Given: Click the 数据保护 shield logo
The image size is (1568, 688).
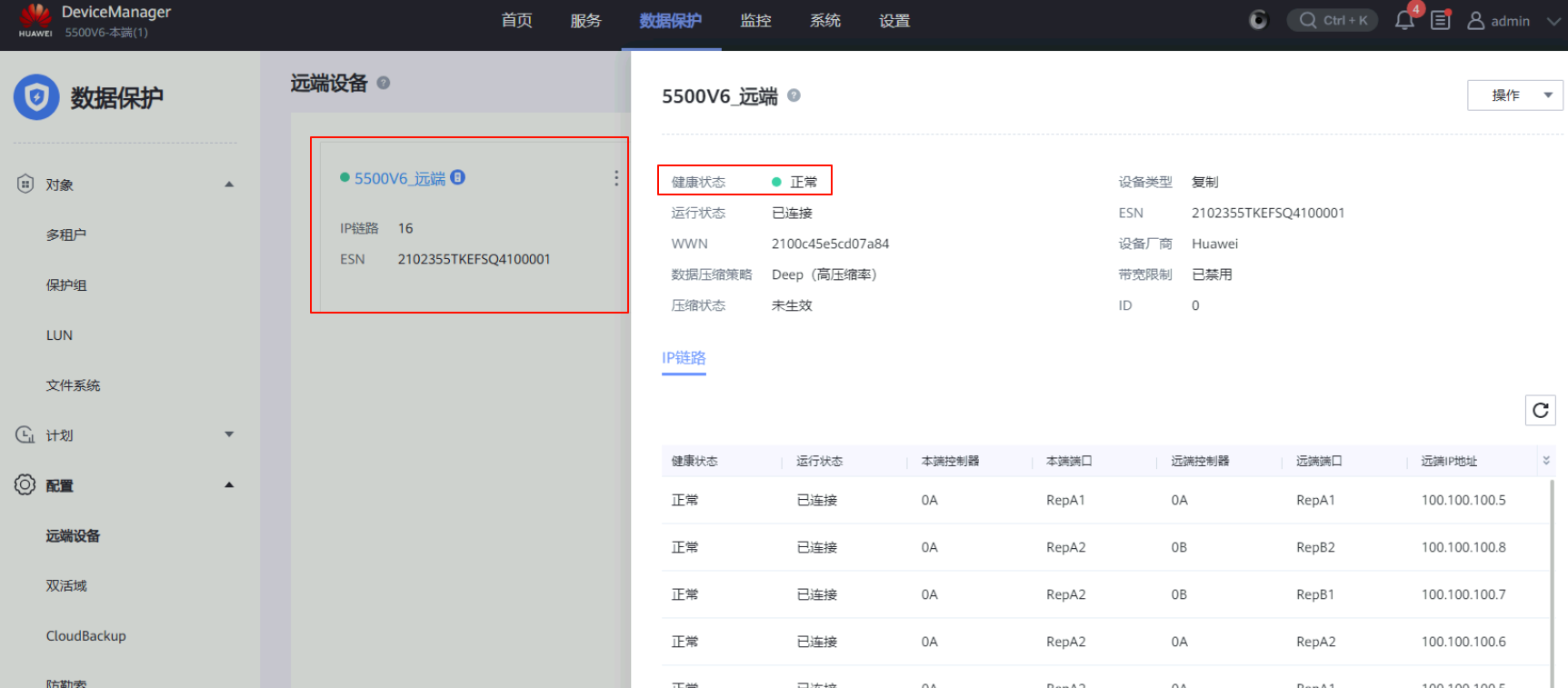Looking at the screenshot, I should tap(36, 97).
